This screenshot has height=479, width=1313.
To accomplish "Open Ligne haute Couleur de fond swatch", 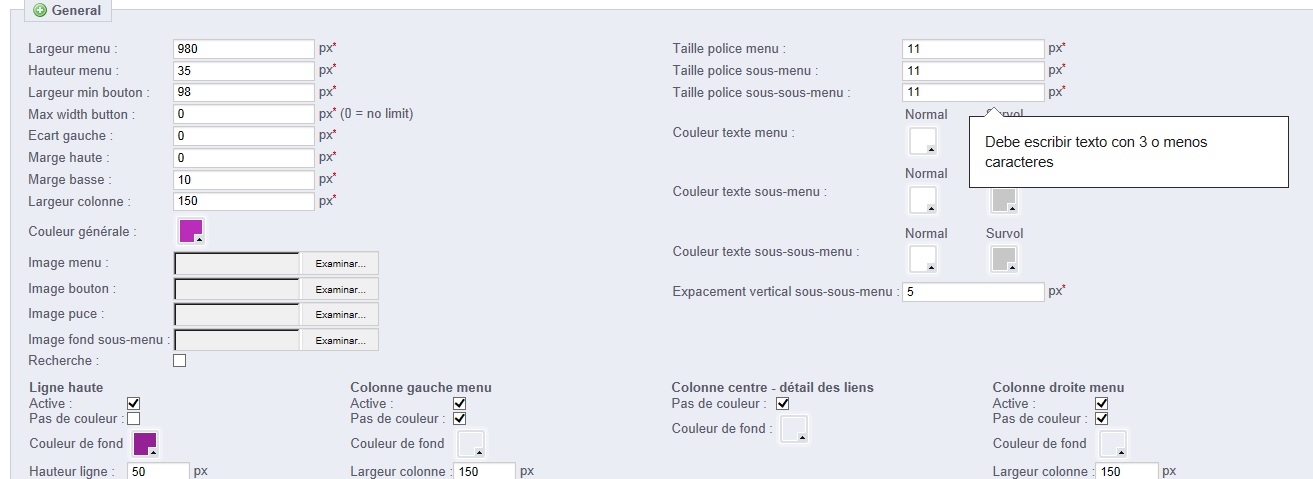I will pos(145,443).
